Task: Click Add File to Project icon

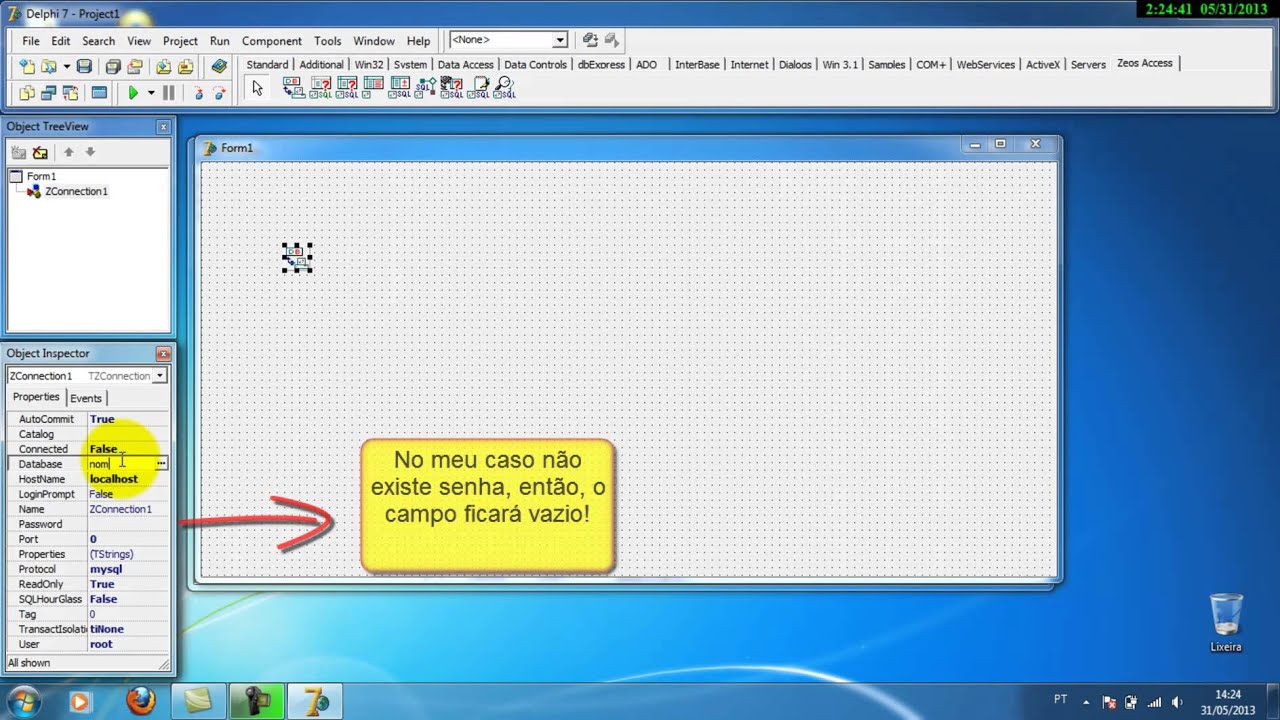Action: pyautogui.click(x=163, y=66)
